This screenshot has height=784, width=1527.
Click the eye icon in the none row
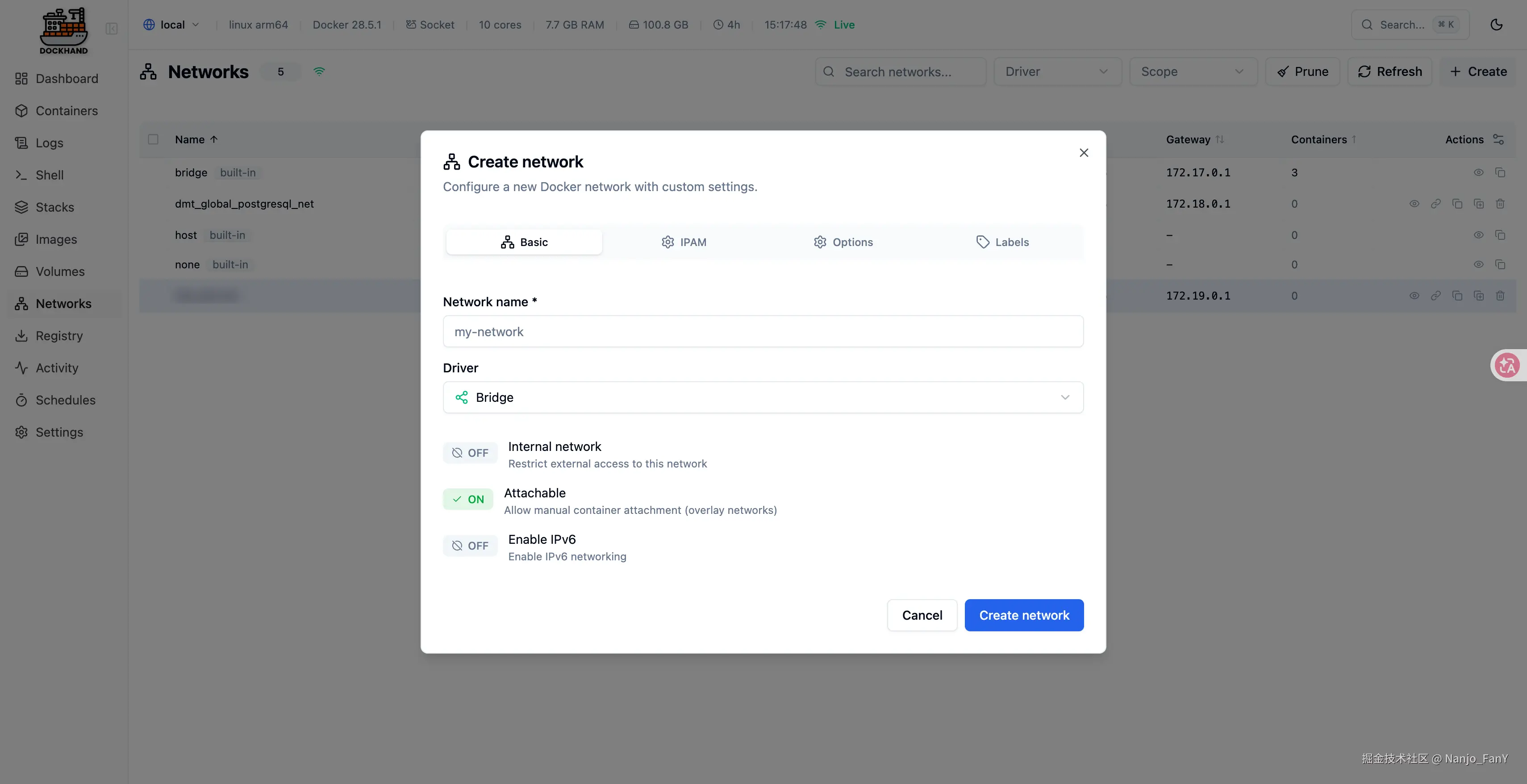(1478, 264)
